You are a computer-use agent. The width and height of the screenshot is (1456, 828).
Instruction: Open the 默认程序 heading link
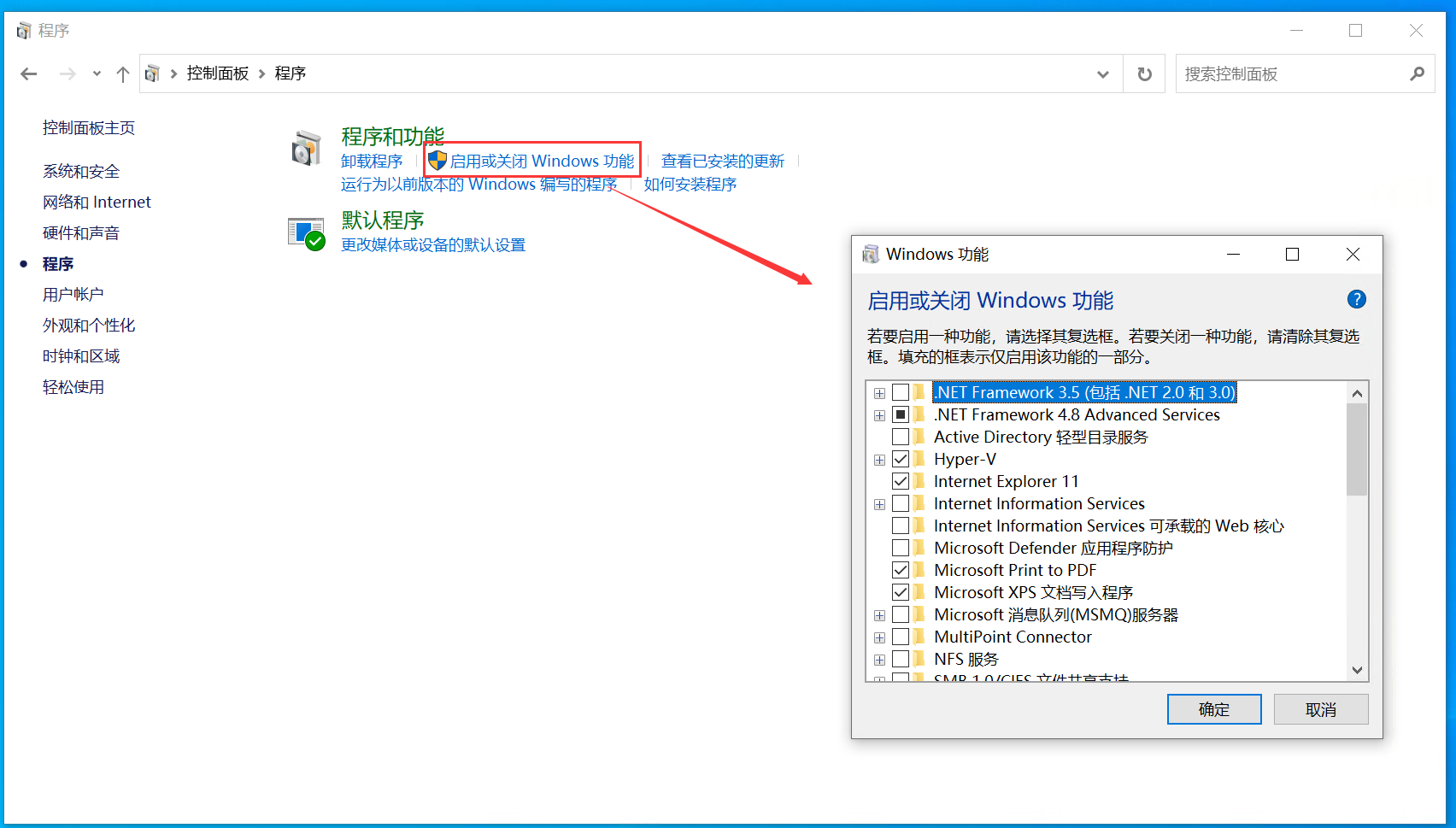click(383, 220)
